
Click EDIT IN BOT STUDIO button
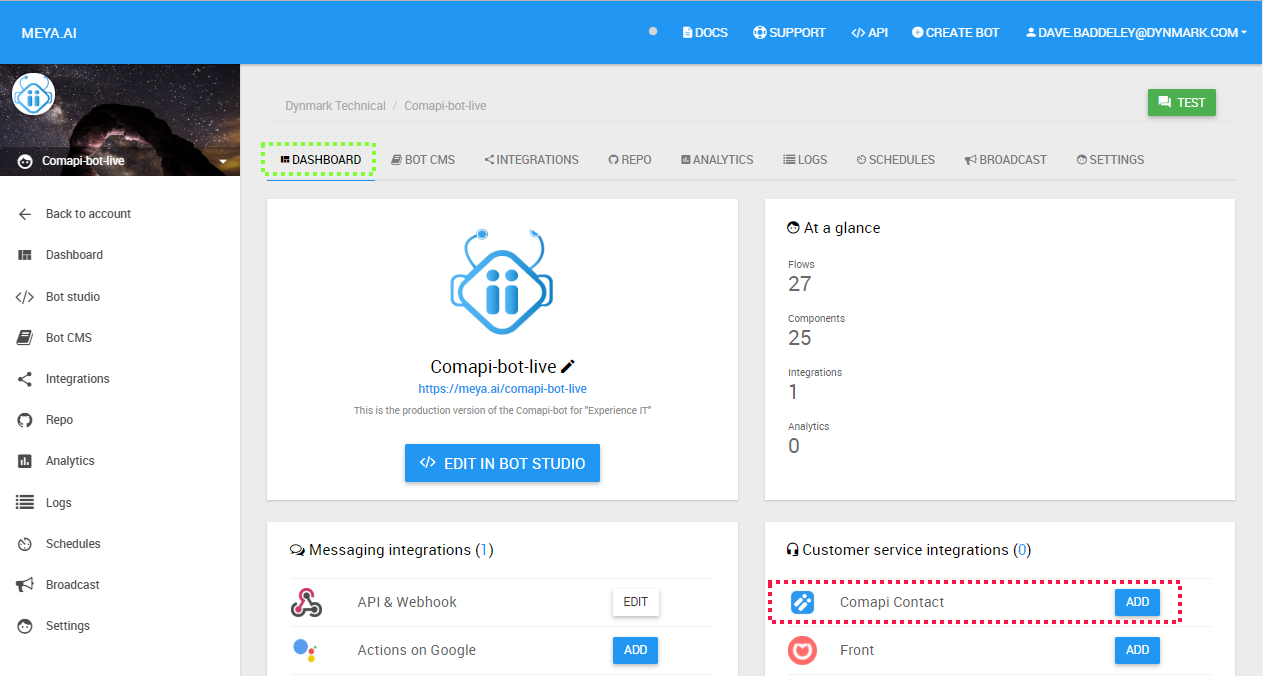coord(502,463)
